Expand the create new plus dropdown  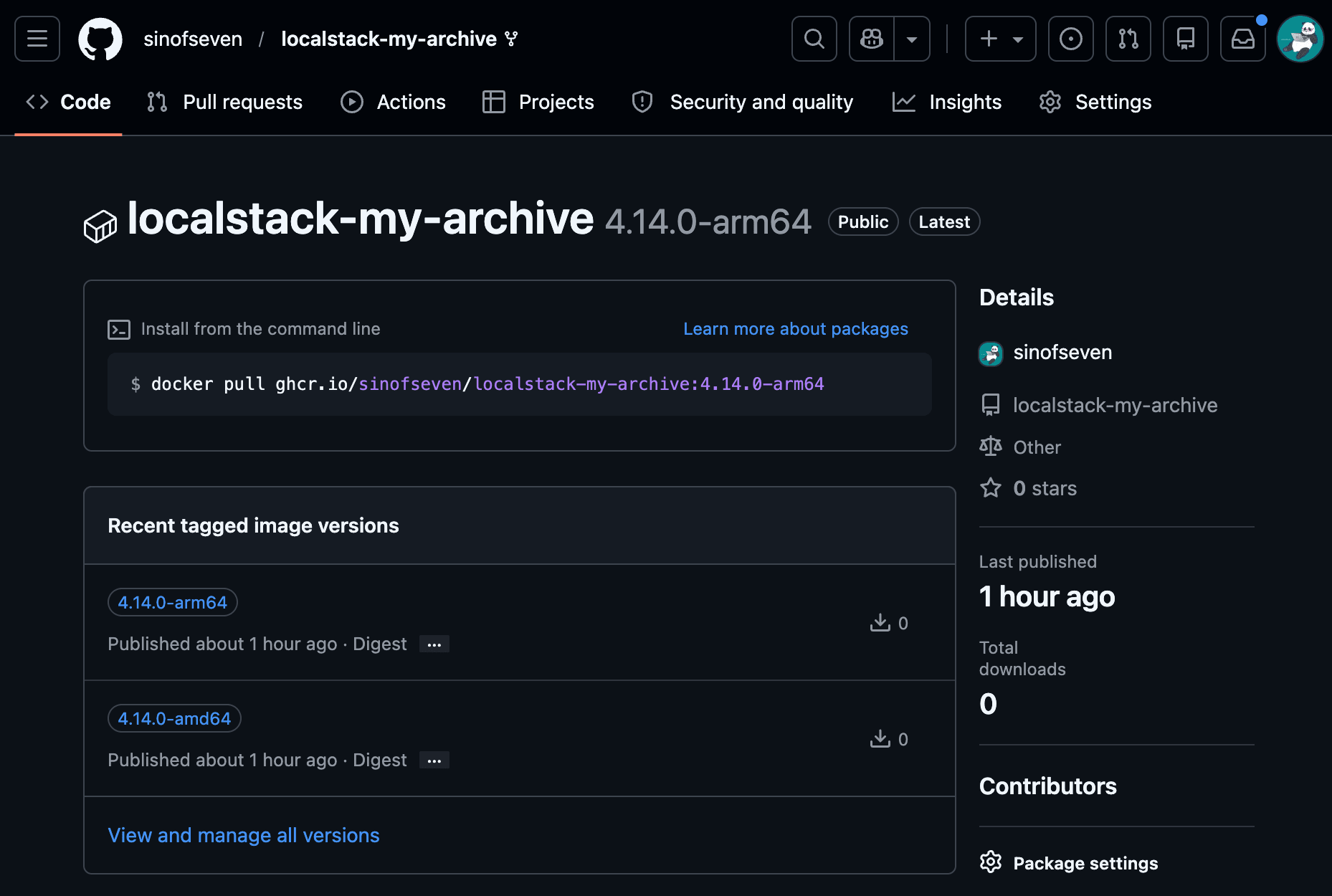point(1000,39)
